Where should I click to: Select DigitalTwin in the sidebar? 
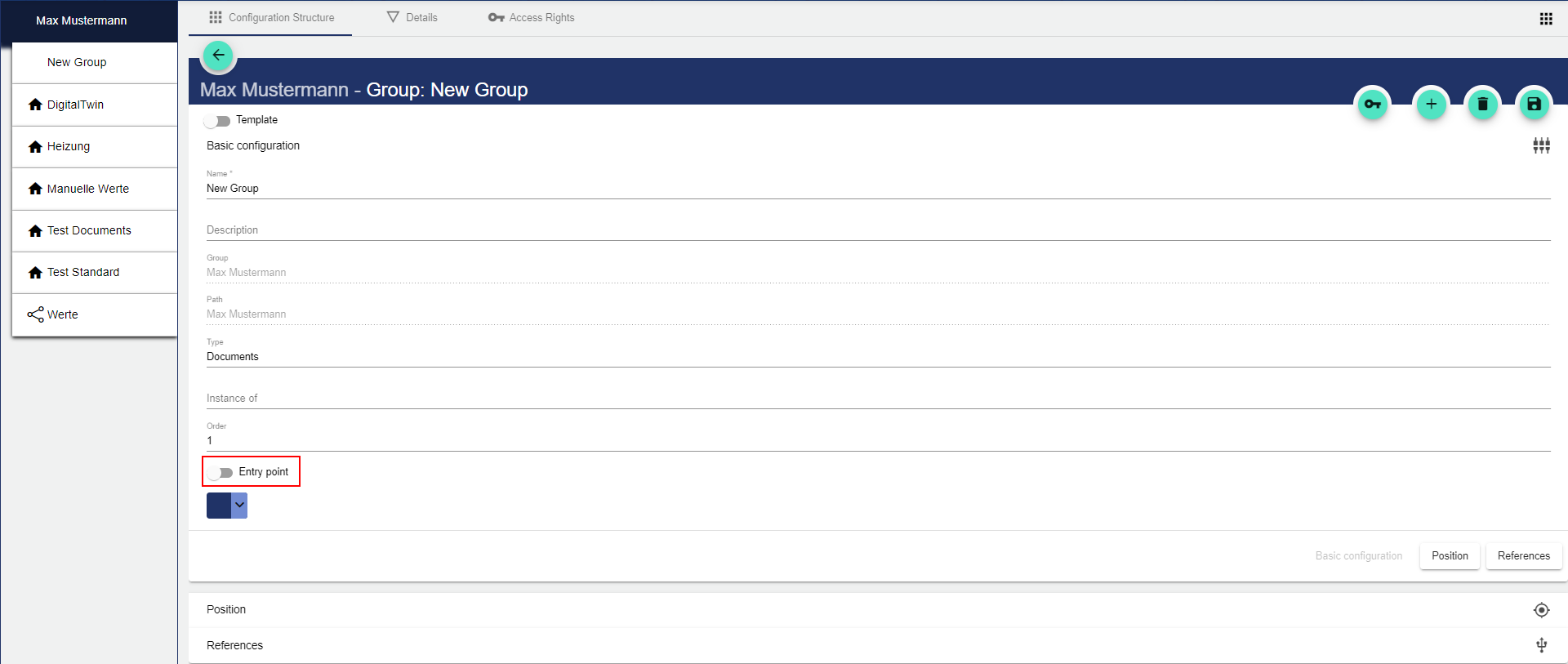point(75,105)
